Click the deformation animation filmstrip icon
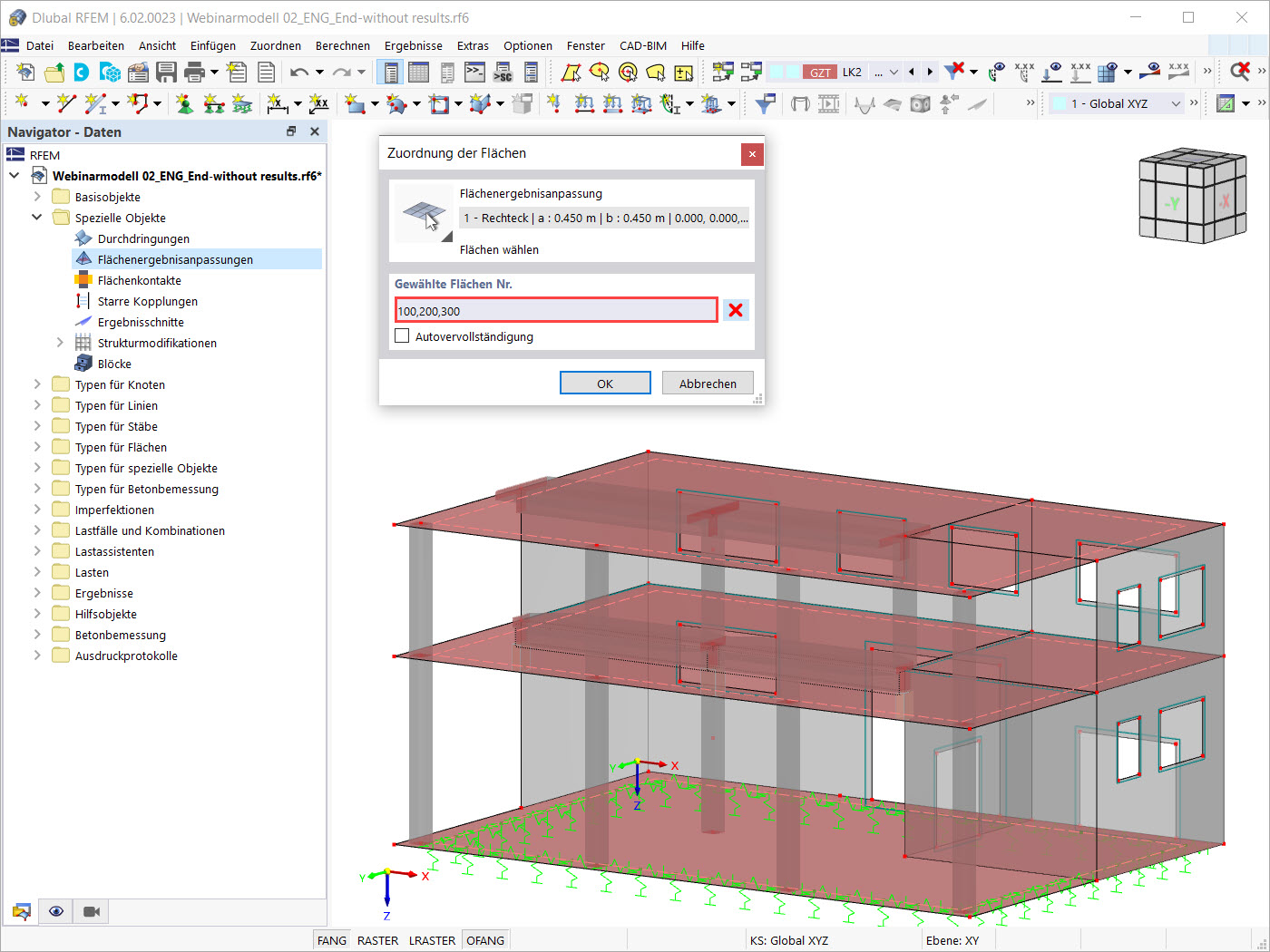Image resolution: width=1270 pixels, height=952 pixels. (x=829, y=103)
